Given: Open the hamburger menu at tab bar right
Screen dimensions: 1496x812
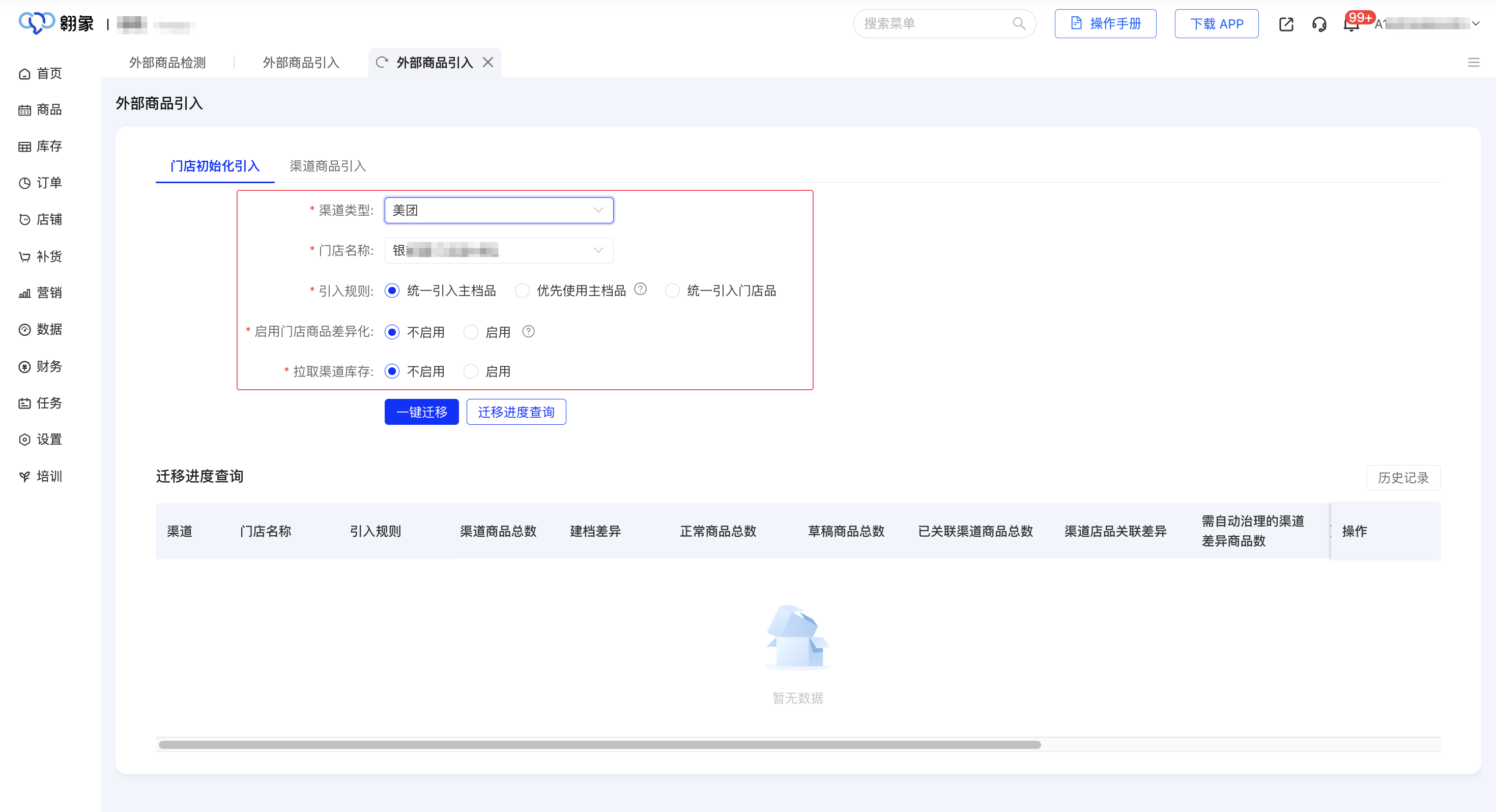Looking at the screenshot, I should tap(1473, 62).
